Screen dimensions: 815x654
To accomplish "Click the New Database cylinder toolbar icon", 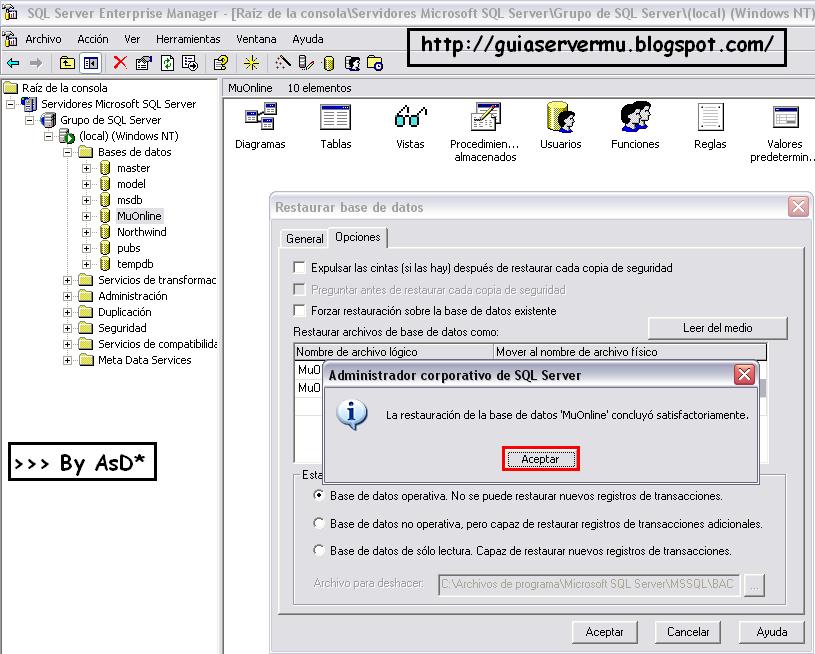I will click(x=328, y=63).
